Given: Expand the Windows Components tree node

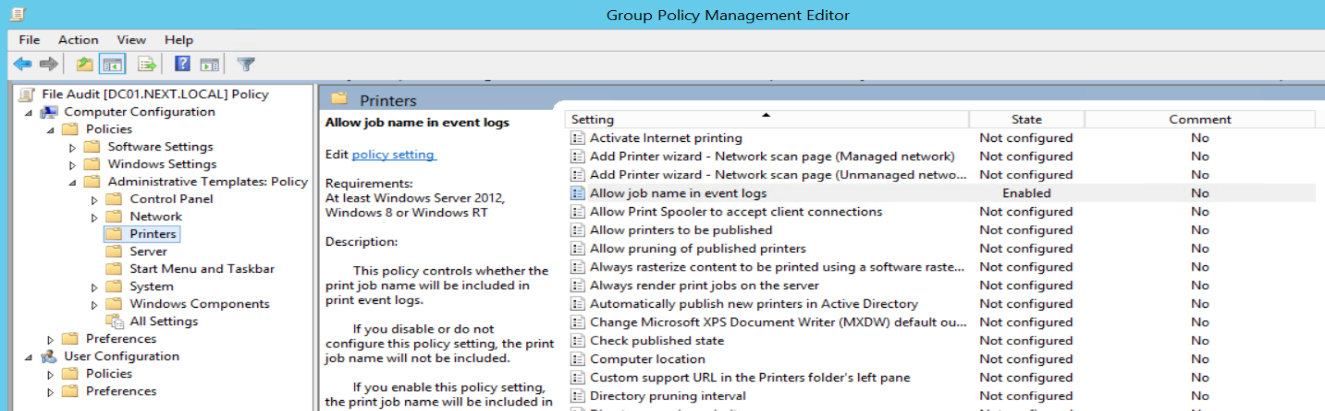Looking at the screenshot, I should coord(95,304).
